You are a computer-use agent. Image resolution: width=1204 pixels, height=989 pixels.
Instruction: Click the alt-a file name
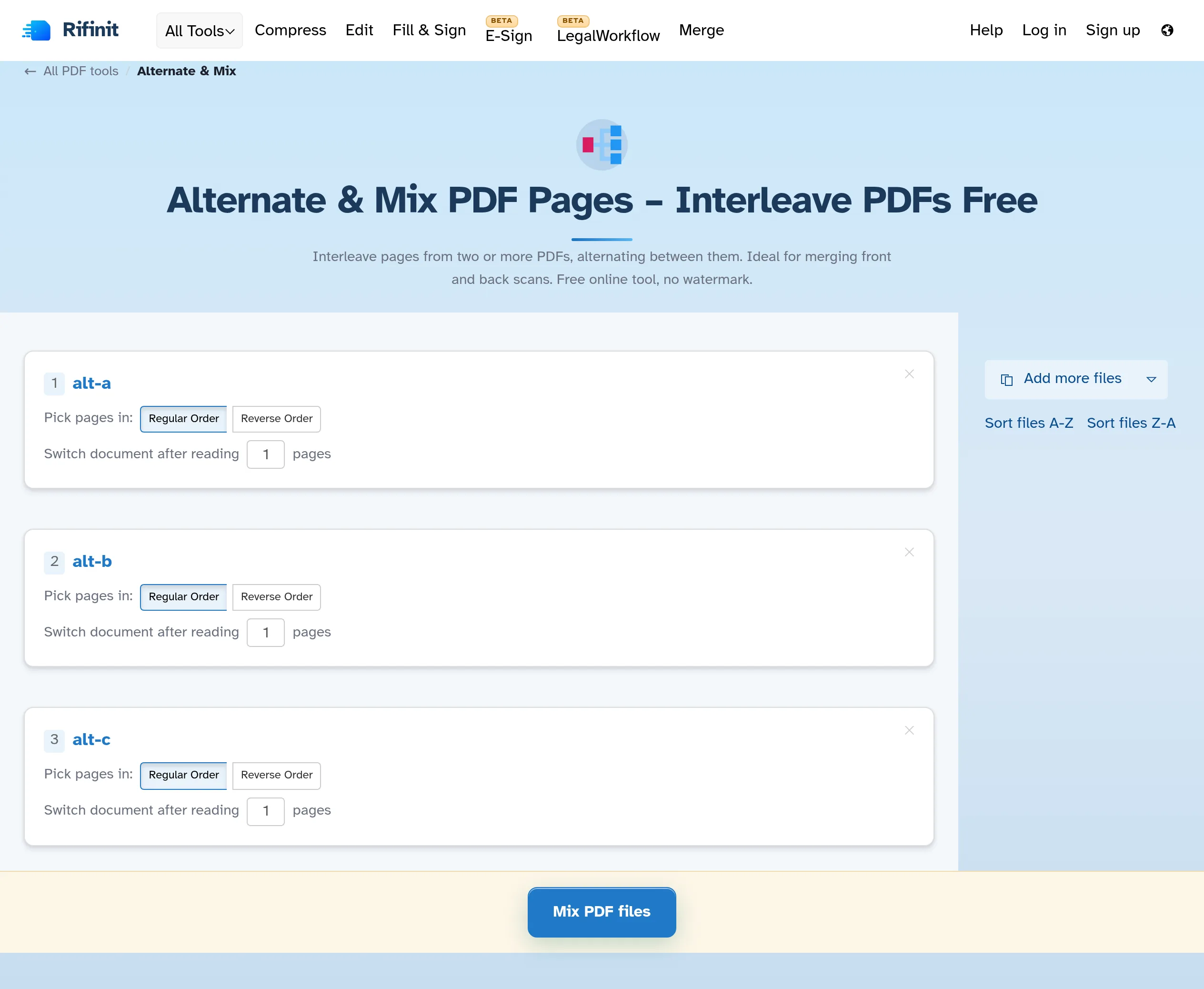coord(92,383)
